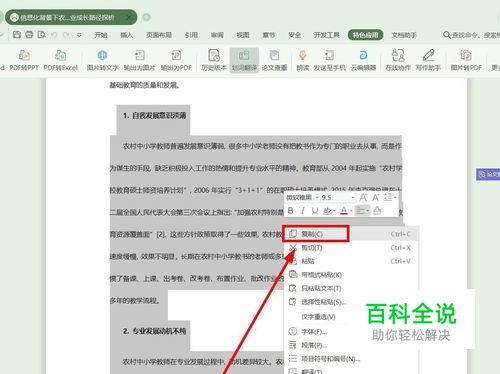
Task: Click the heading 2. 专业发展动机不纯
Action: pos(154,331)
